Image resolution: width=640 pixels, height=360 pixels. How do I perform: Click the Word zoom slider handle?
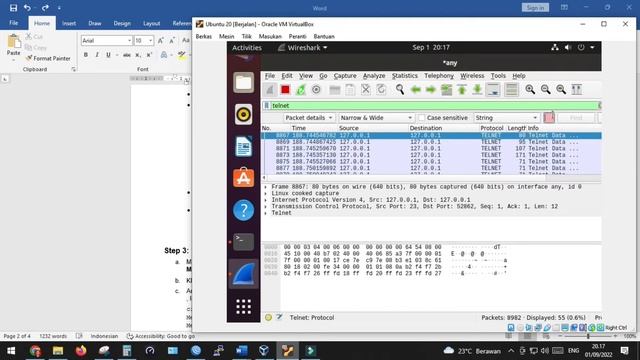(588, 336)
